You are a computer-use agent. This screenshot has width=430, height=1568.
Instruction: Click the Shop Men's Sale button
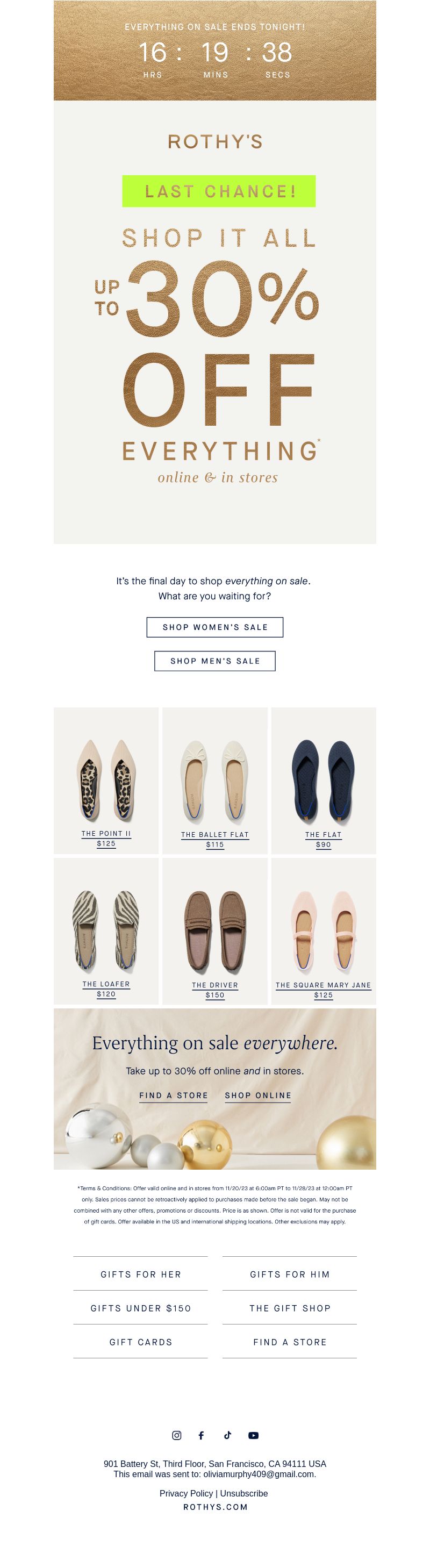[215, 661]
